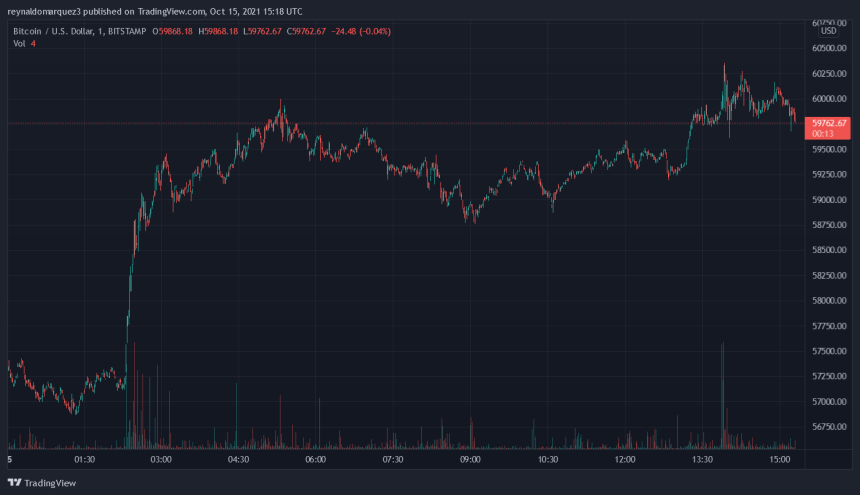Click the TradingView wordmark text
The height and width of the screenshot is (495, 860).
pyautogui.click(x=50, y=483)
